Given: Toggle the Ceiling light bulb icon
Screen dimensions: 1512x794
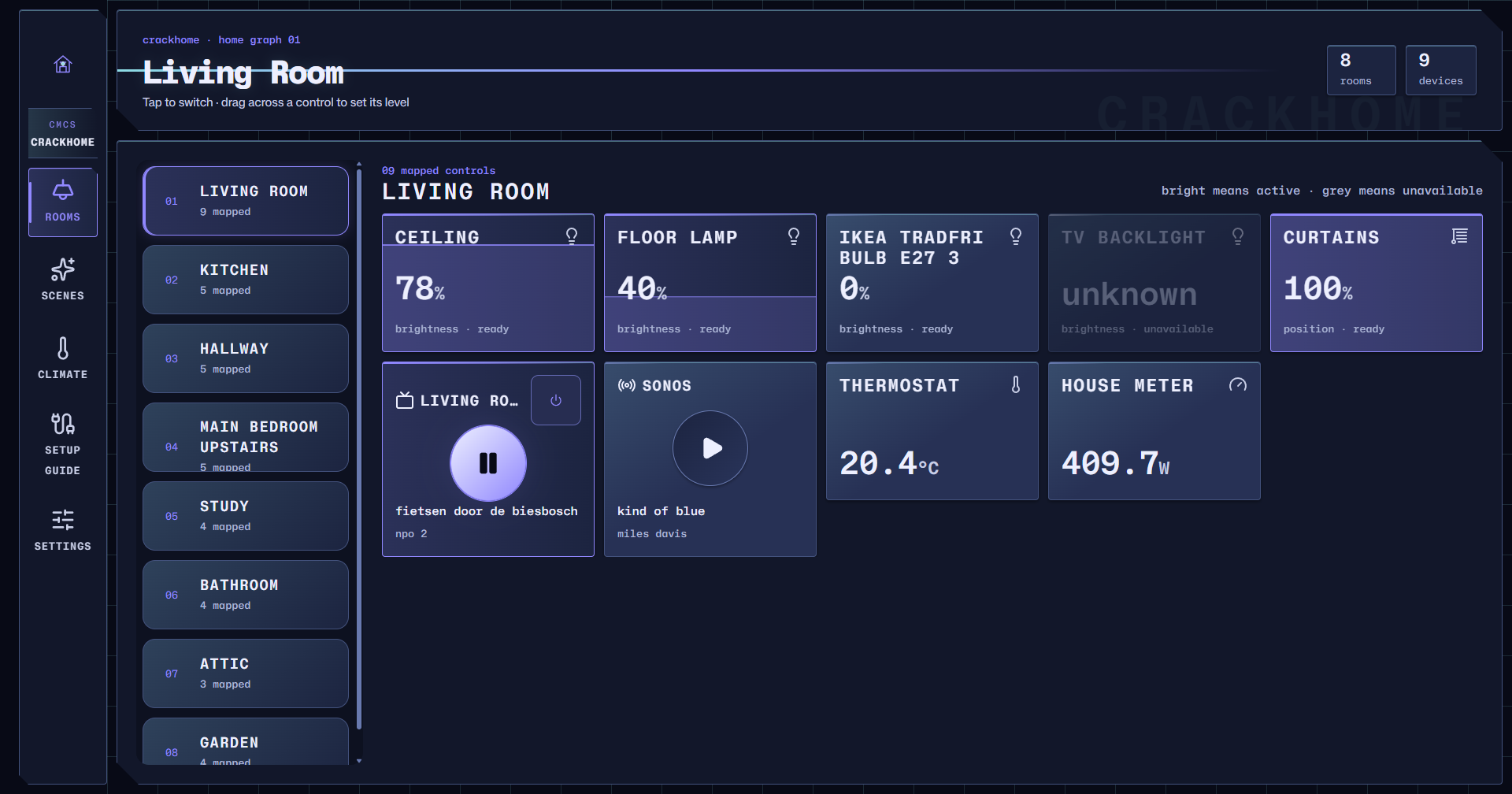Looking at the screenshot, I should pyautogui.click(x=572, y=236).
